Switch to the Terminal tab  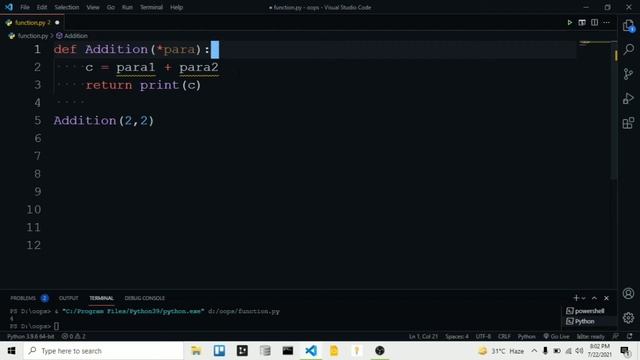coord(101,298)
